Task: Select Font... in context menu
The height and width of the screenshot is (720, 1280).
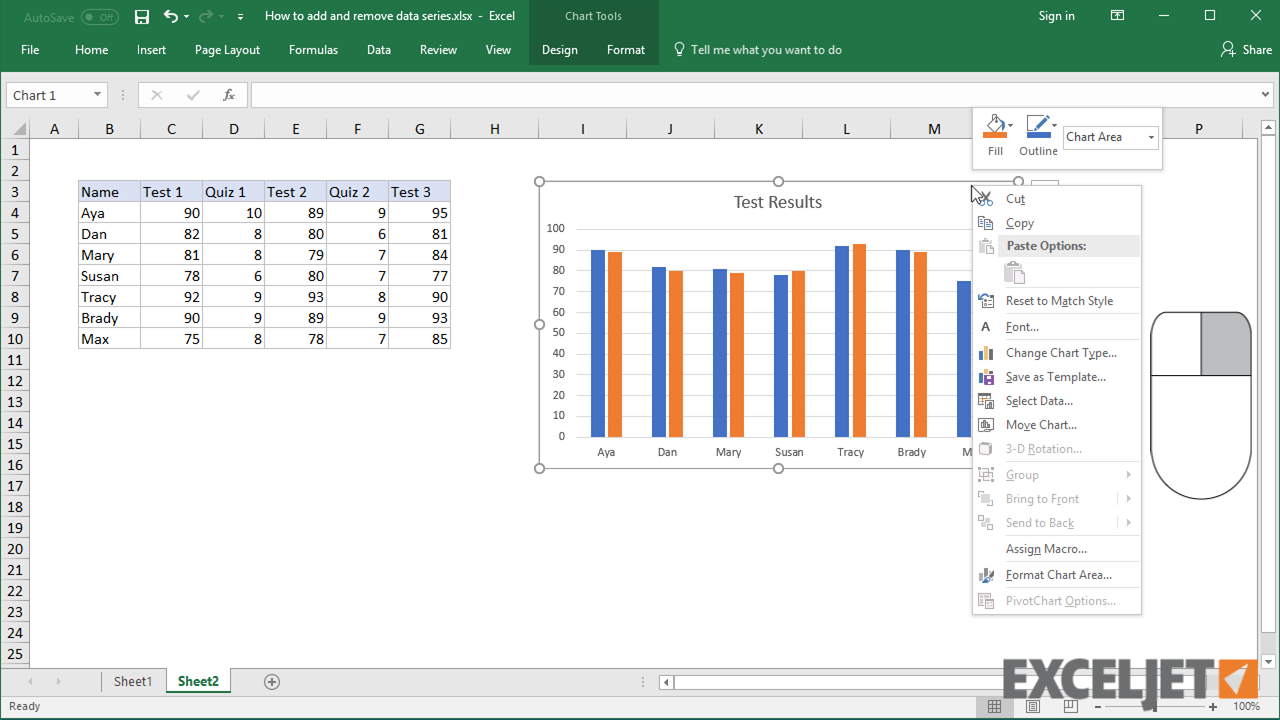Action: (x=1057, y=327)
